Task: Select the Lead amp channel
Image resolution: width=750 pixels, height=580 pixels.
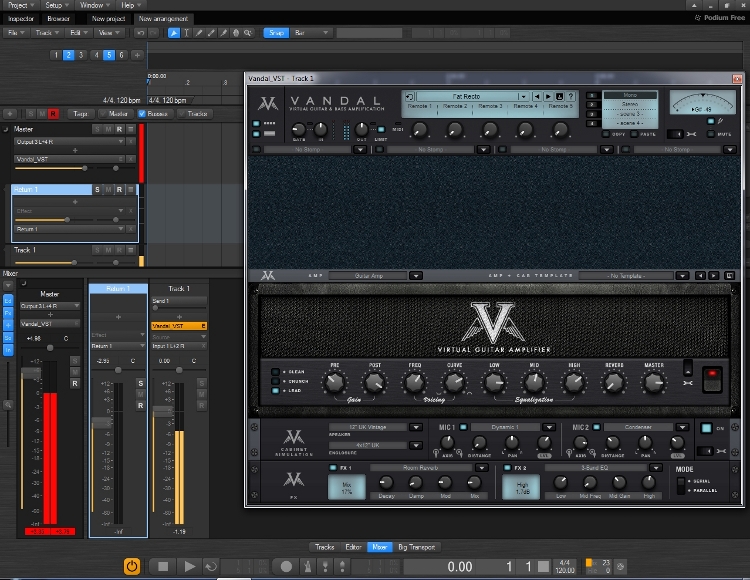Action: coord(276,391)
